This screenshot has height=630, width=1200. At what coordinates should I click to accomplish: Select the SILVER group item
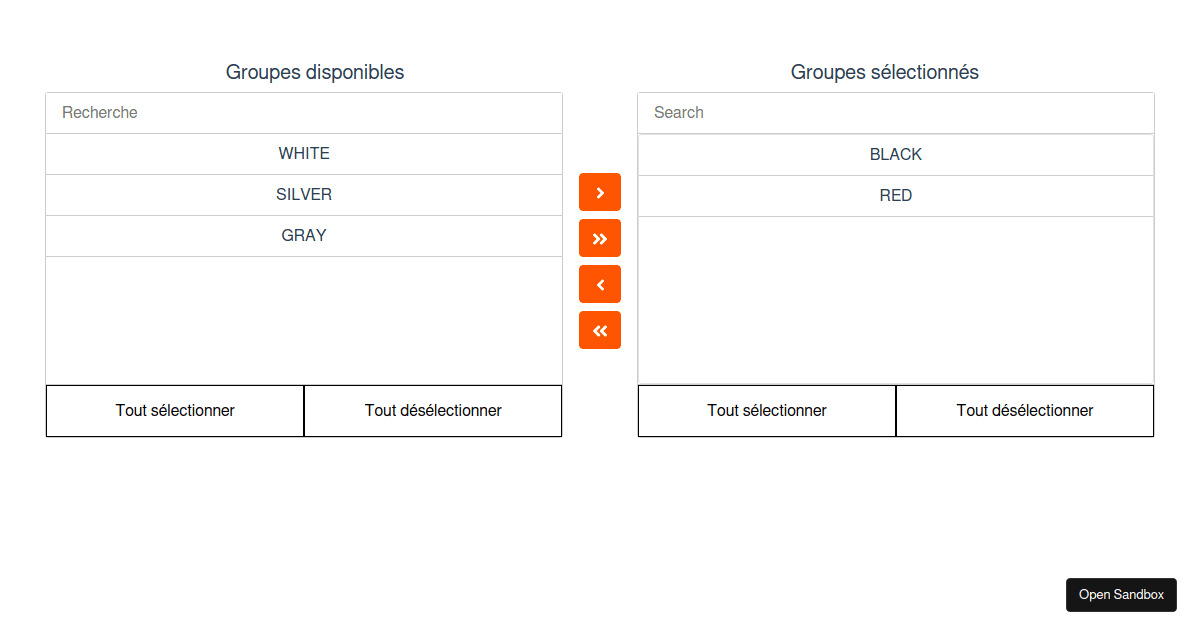click(304, 195)
